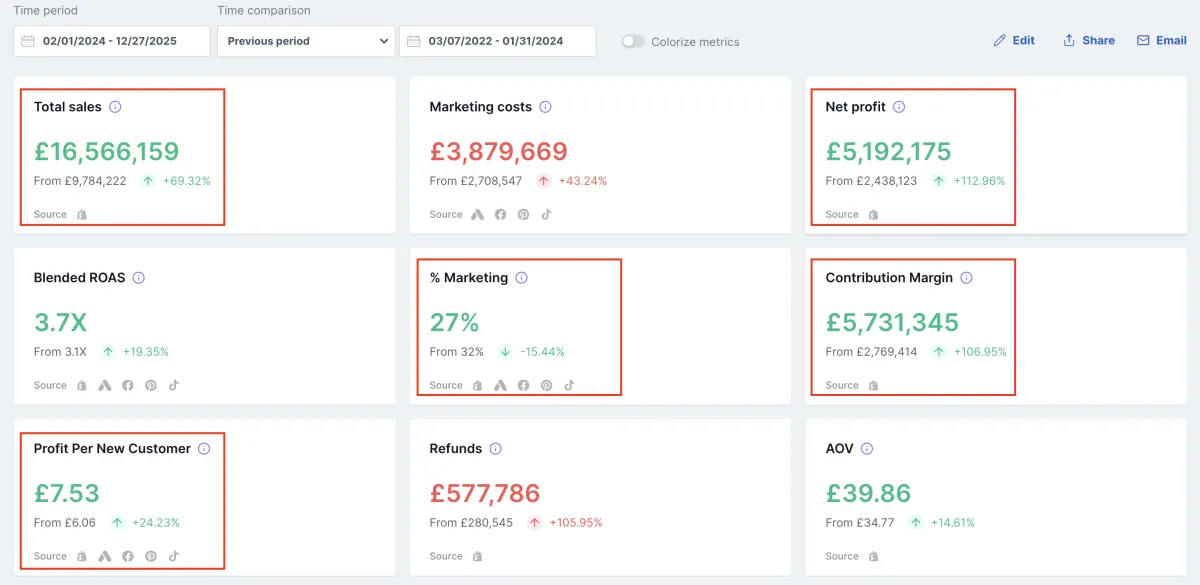
Task: Click the Edit button
Action: point(1014,41)
